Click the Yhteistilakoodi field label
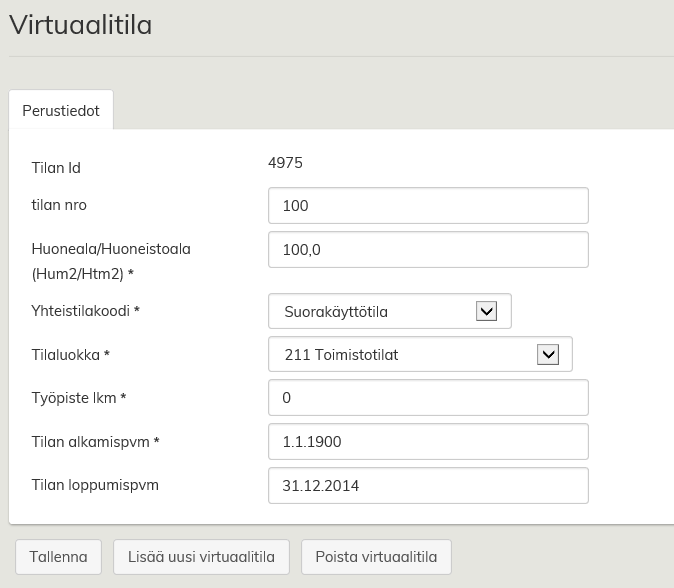 tap(86, 311)
